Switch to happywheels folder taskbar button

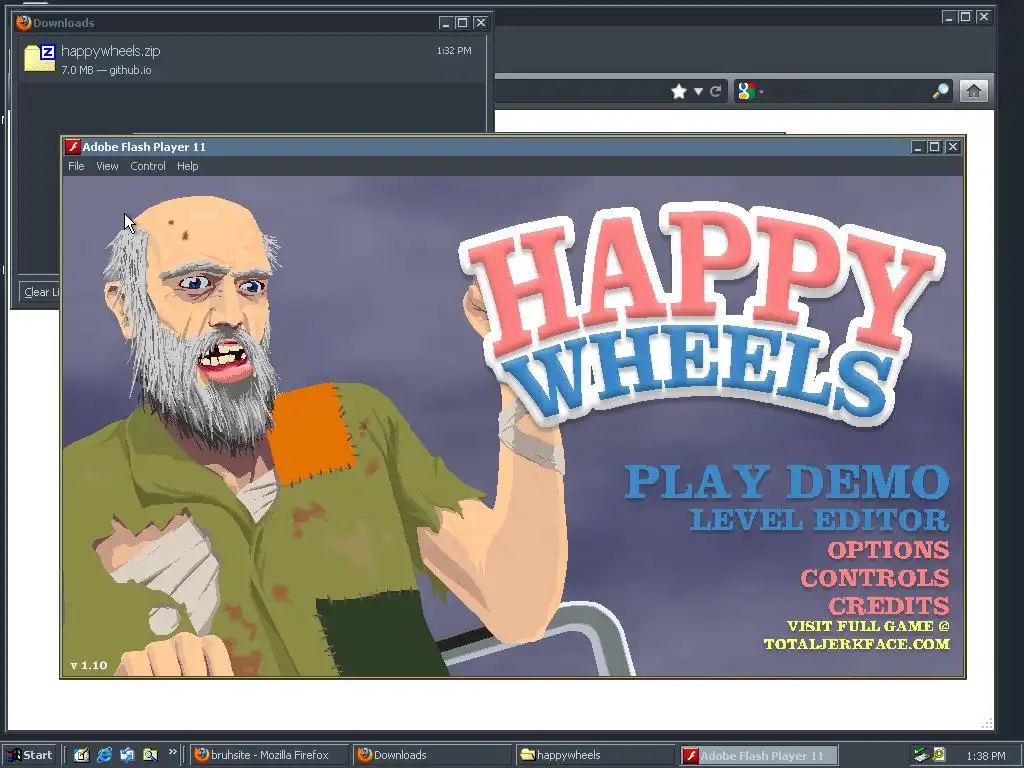tap(596, 755)
